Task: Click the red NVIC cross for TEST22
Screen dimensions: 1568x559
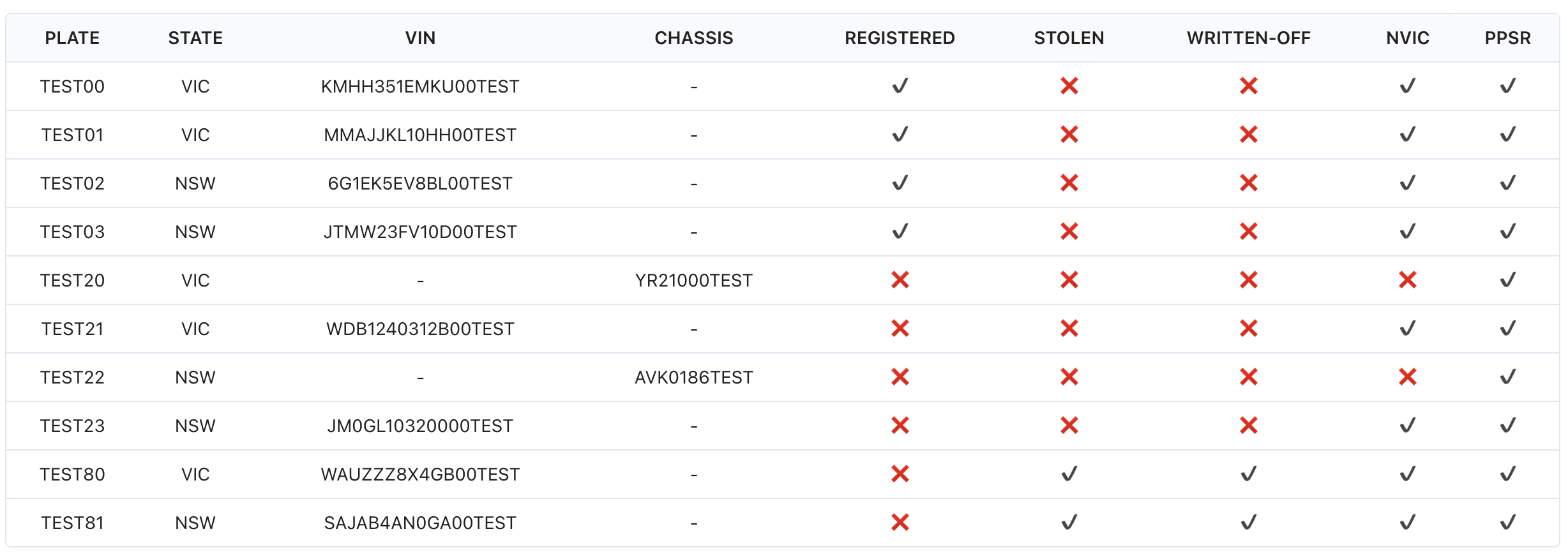Action: pyautogui.click(x=1407, y=377)
